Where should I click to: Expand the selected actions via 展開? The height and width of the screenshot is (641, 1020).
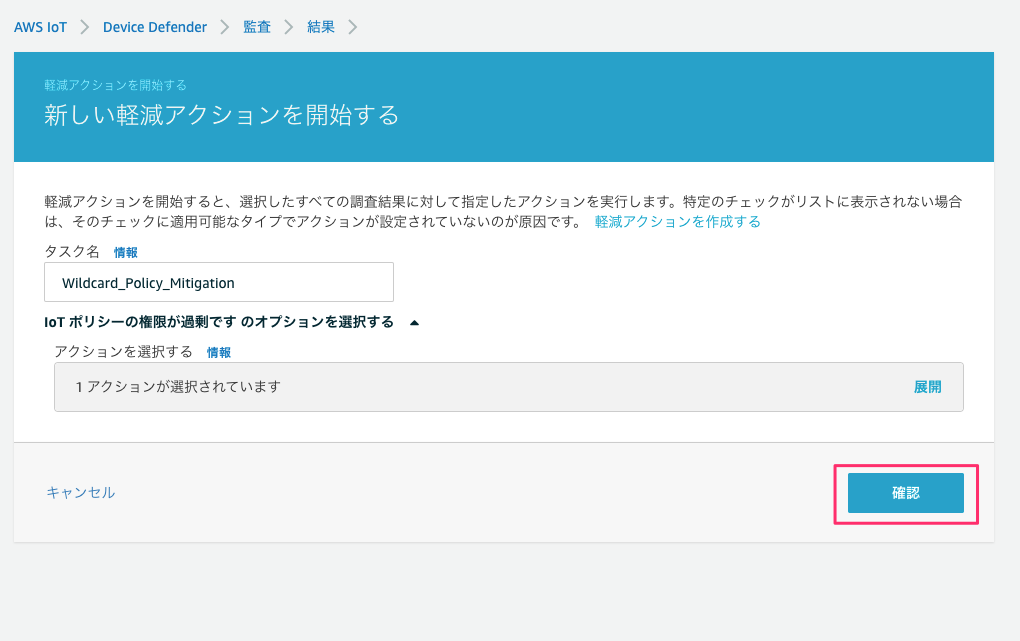929,386
